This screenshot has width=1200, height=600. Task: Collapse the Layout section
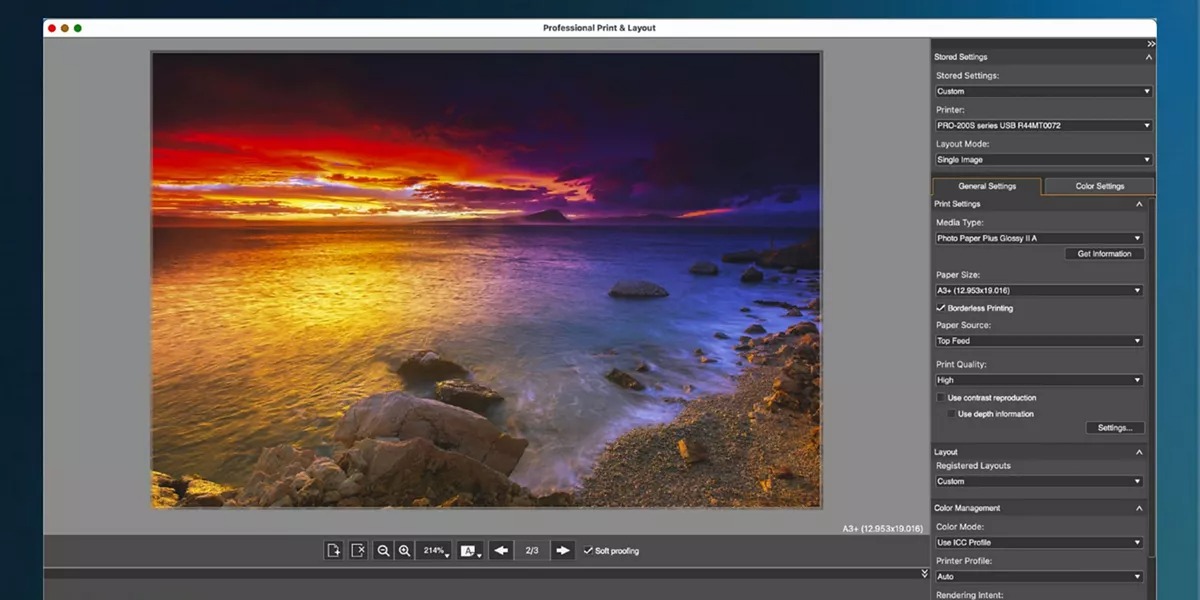[x=1139, y=452]
